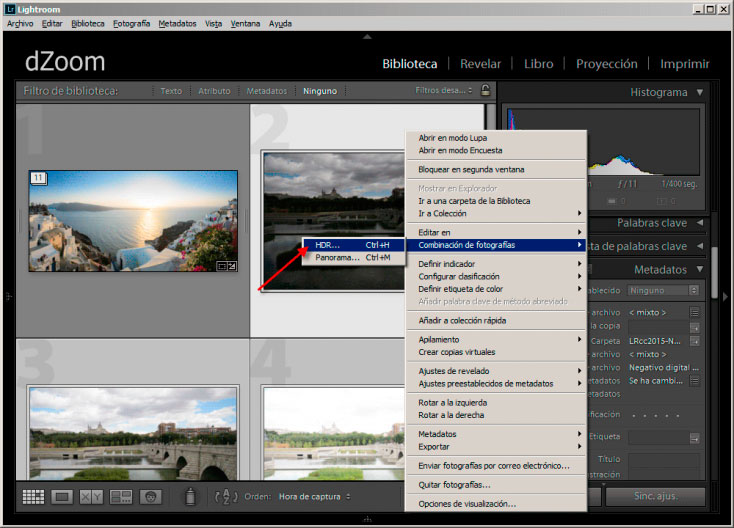Click Lightroom Lr title bar icon
734x528 pixels.
pos(10,9)
